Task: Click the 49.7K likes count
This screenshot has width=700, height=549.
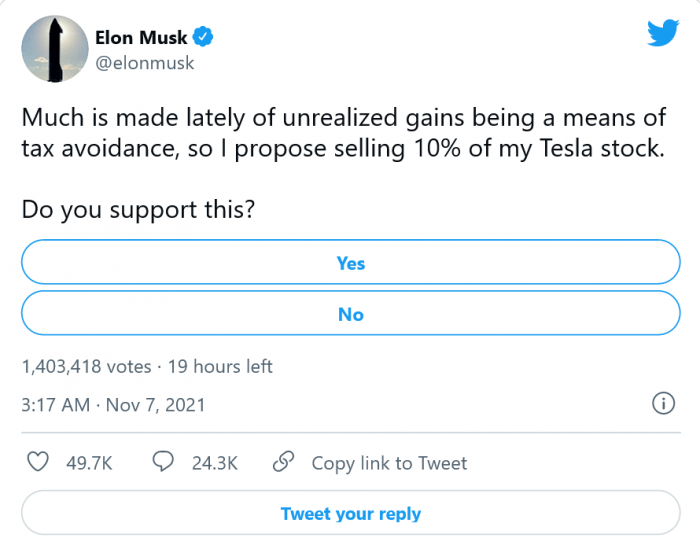Action: [x=88, y=463]
